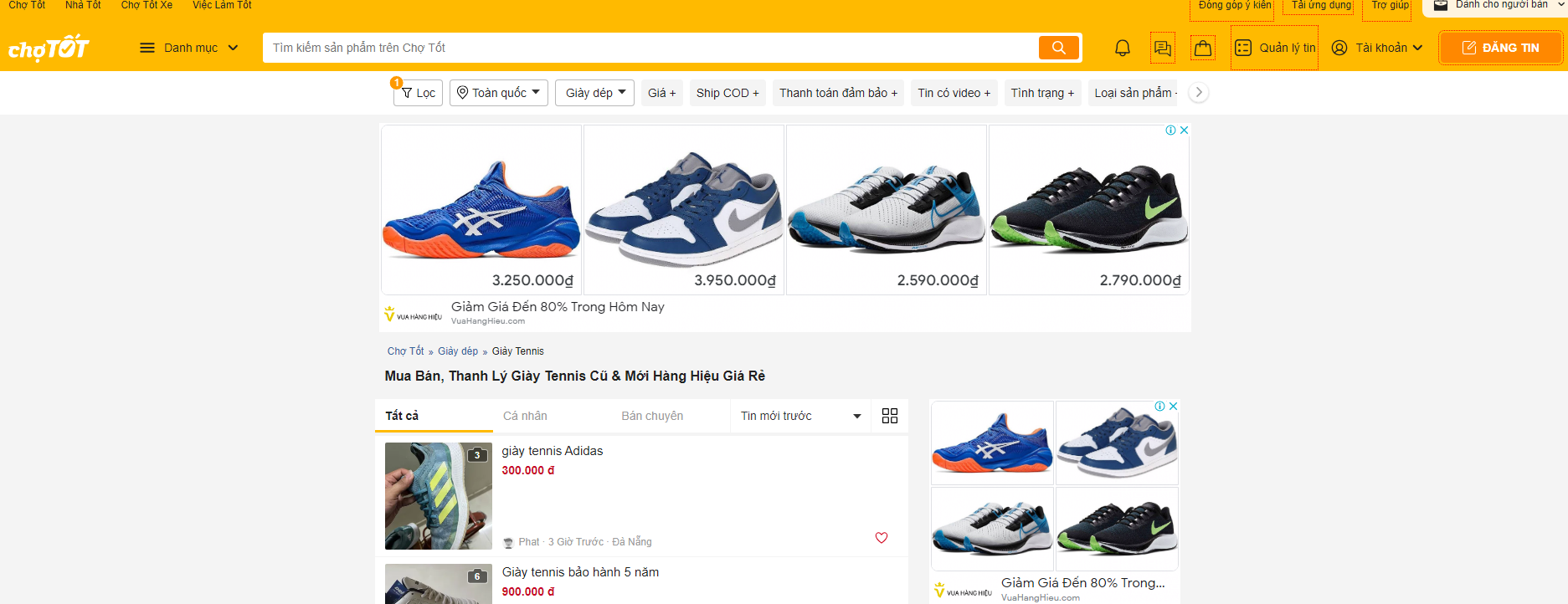This screenshot has height=604, width=1568.
Task: Open the Danh mục hamburger menu icon
Action: [147, 48]
